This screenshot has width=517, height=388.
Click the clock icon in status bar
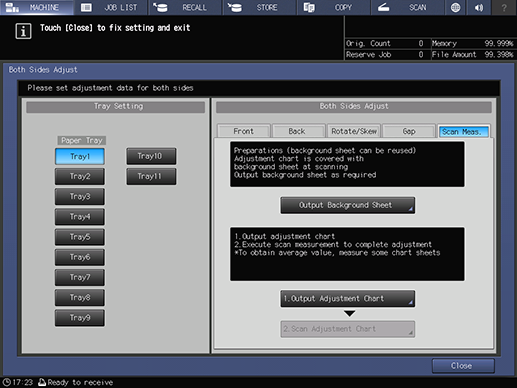coord(6,382)
